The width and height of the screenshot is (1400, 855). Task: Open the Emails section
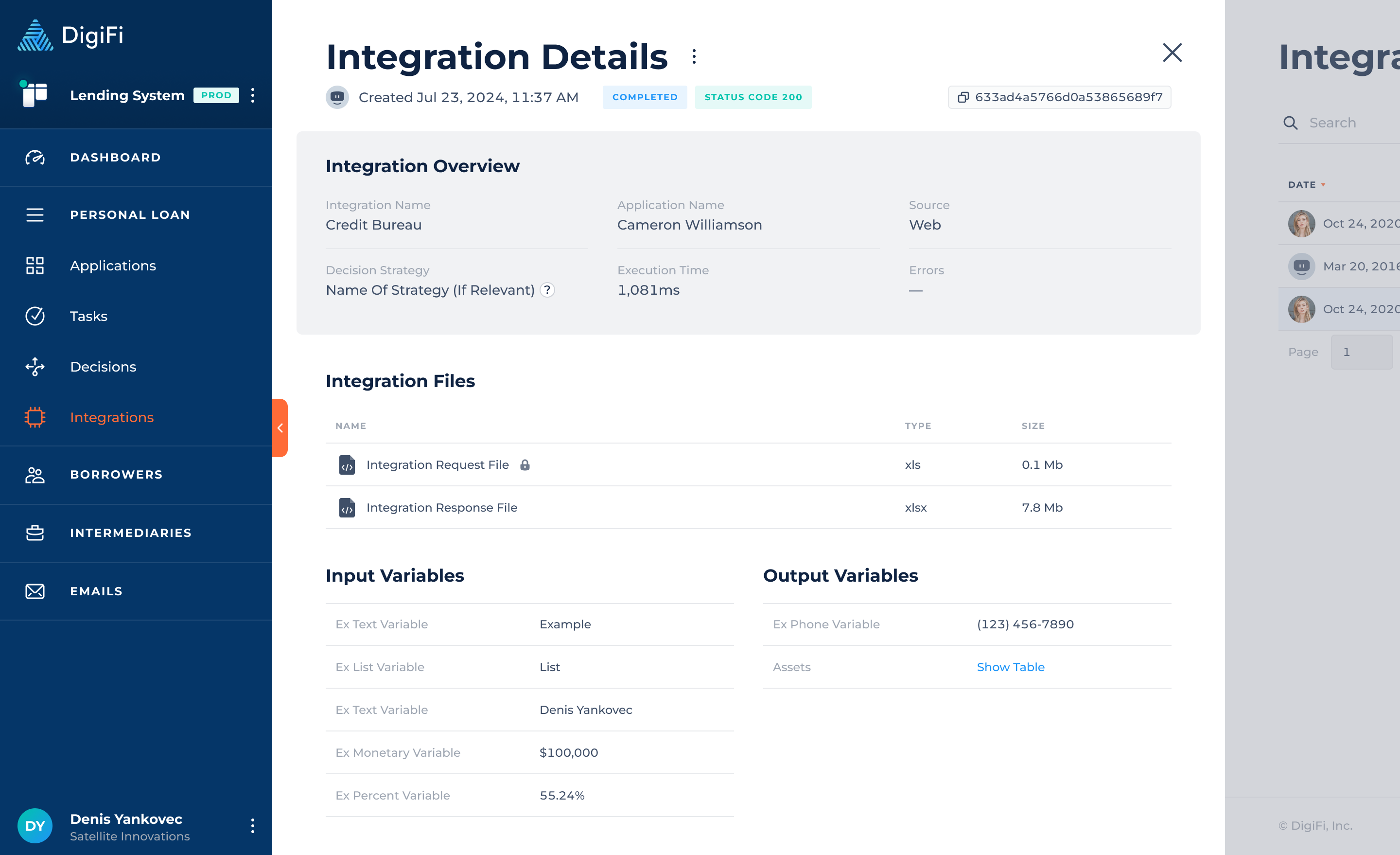pyautogui.click(x=95, y=591)
